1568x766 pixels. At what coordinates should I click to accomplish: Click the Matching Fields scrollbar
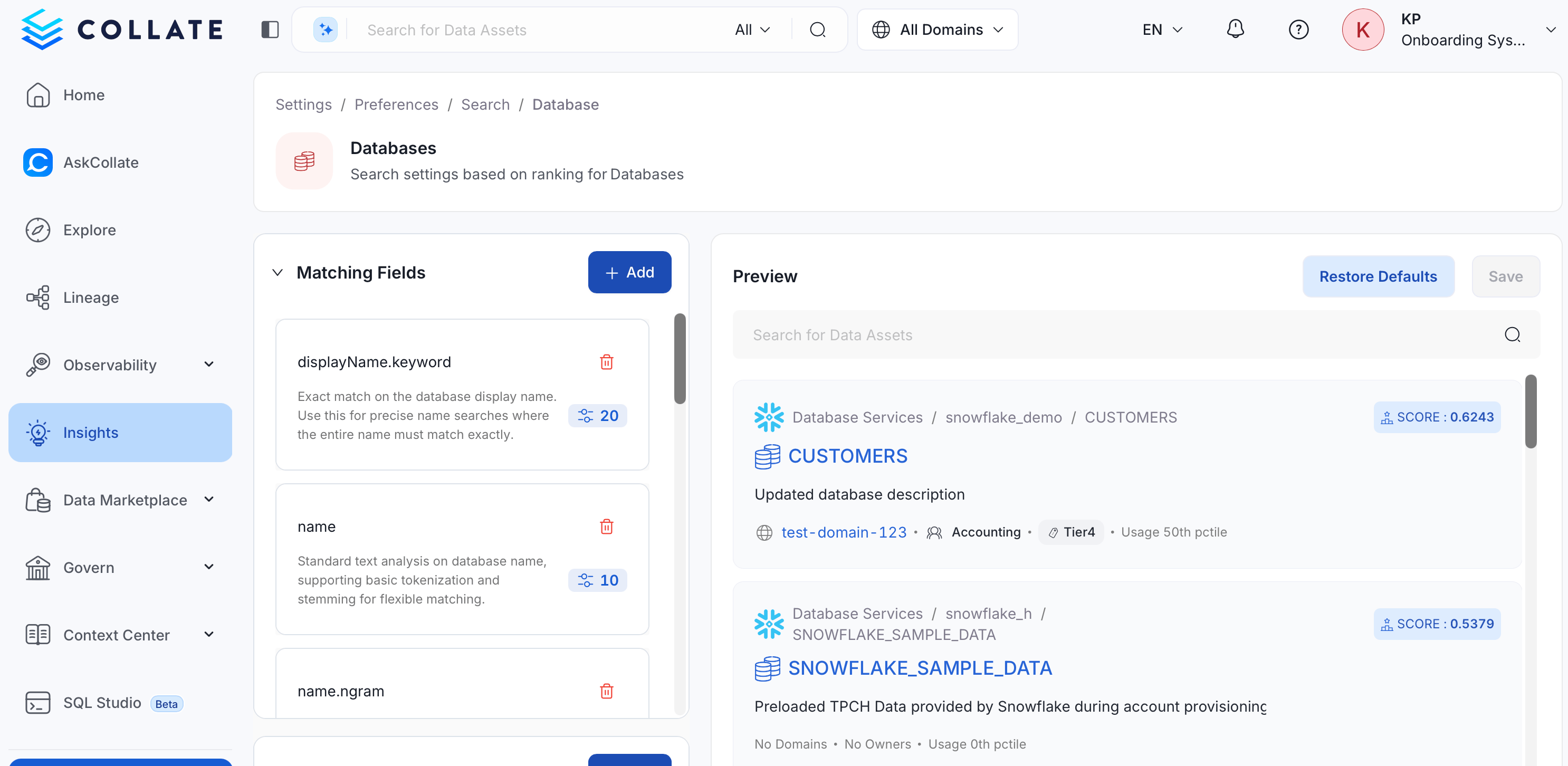click(680, 358)
